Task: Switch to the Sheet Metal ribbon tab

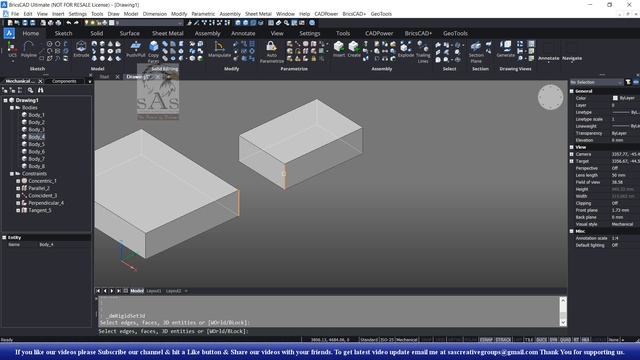Action: point(167,33)
